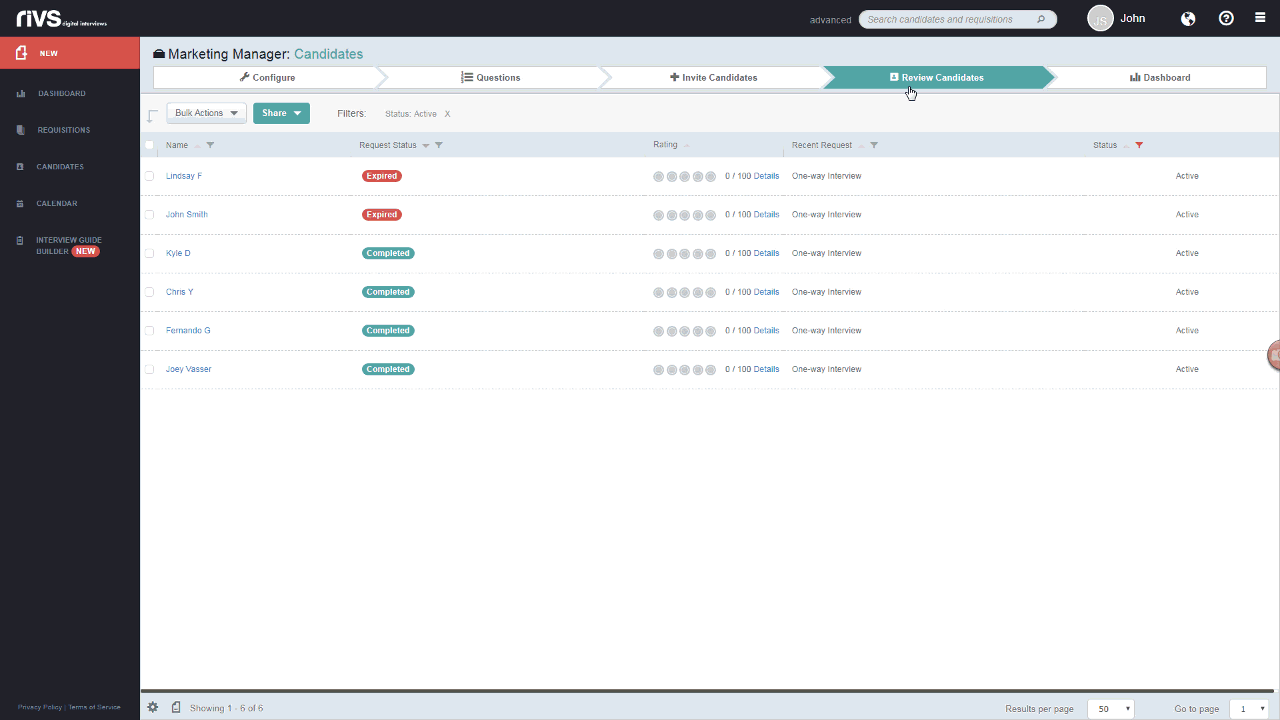Click the export document icon in footer
This screenshot has width=1280, height=720.
coord(176,707)
